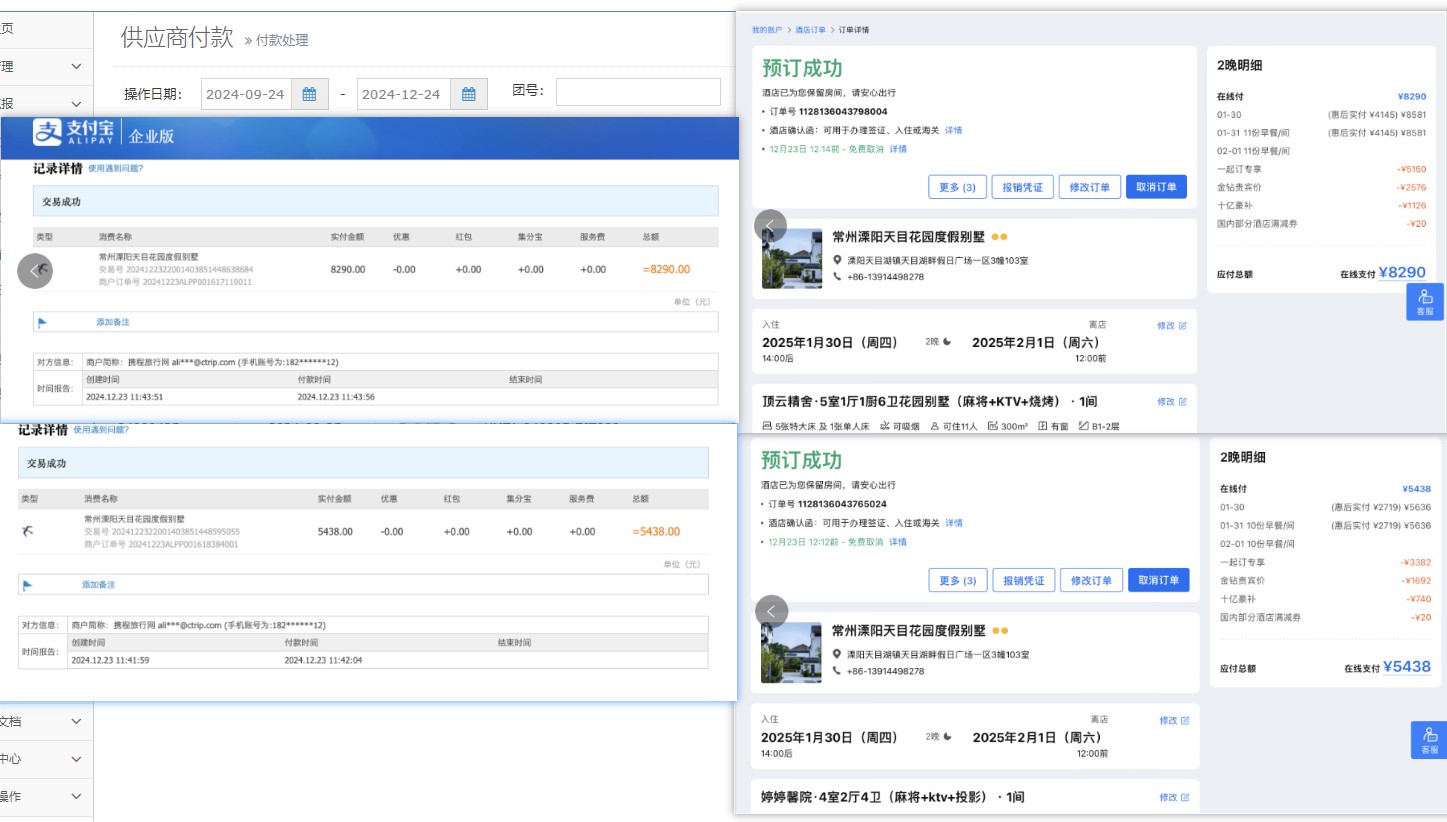Click the 使用遇到问题? link under the Alipay header
Viewport: 1447px width, 822px height.
[115, 168]
